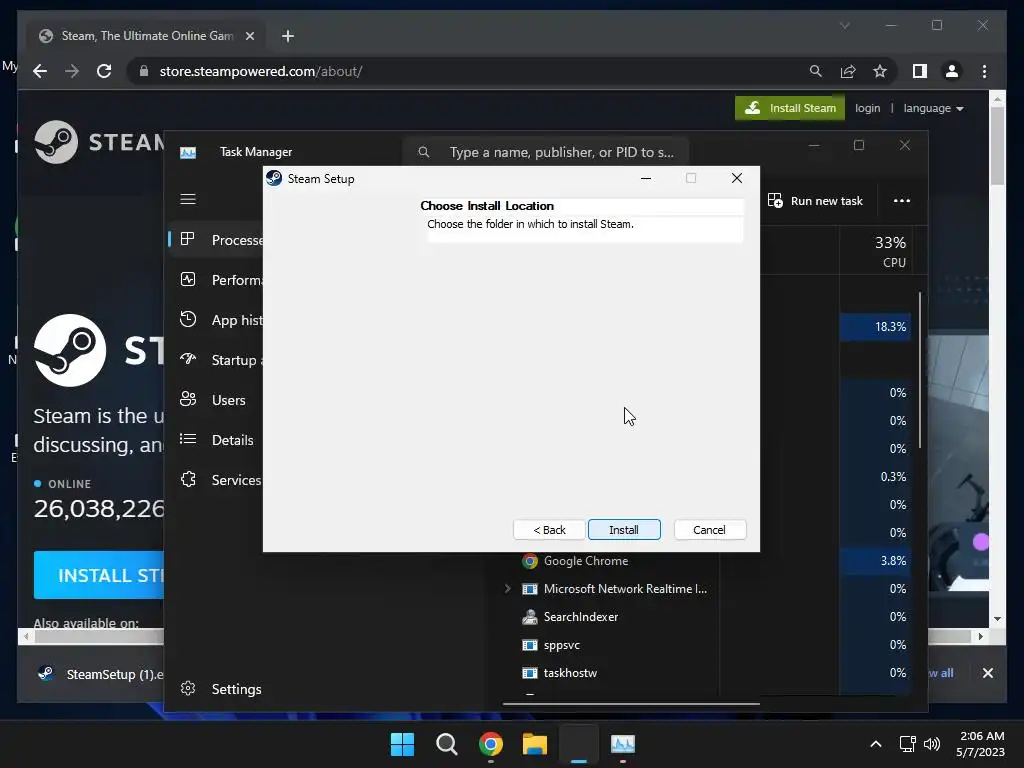
Task: Open the Steam login link
Action: [x=867, y=108]
